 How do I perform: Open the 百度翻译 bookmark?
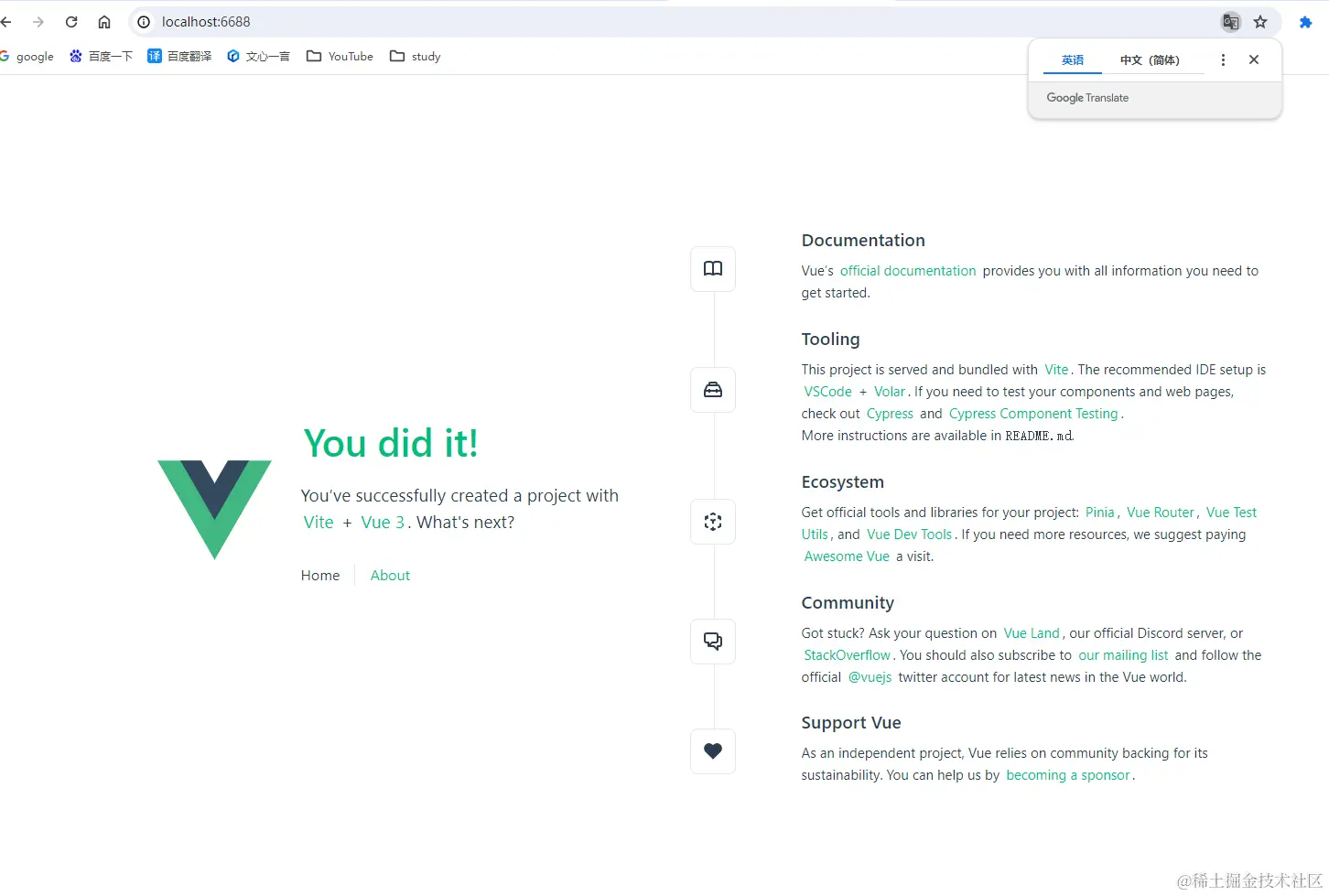(x=179, y=57)
